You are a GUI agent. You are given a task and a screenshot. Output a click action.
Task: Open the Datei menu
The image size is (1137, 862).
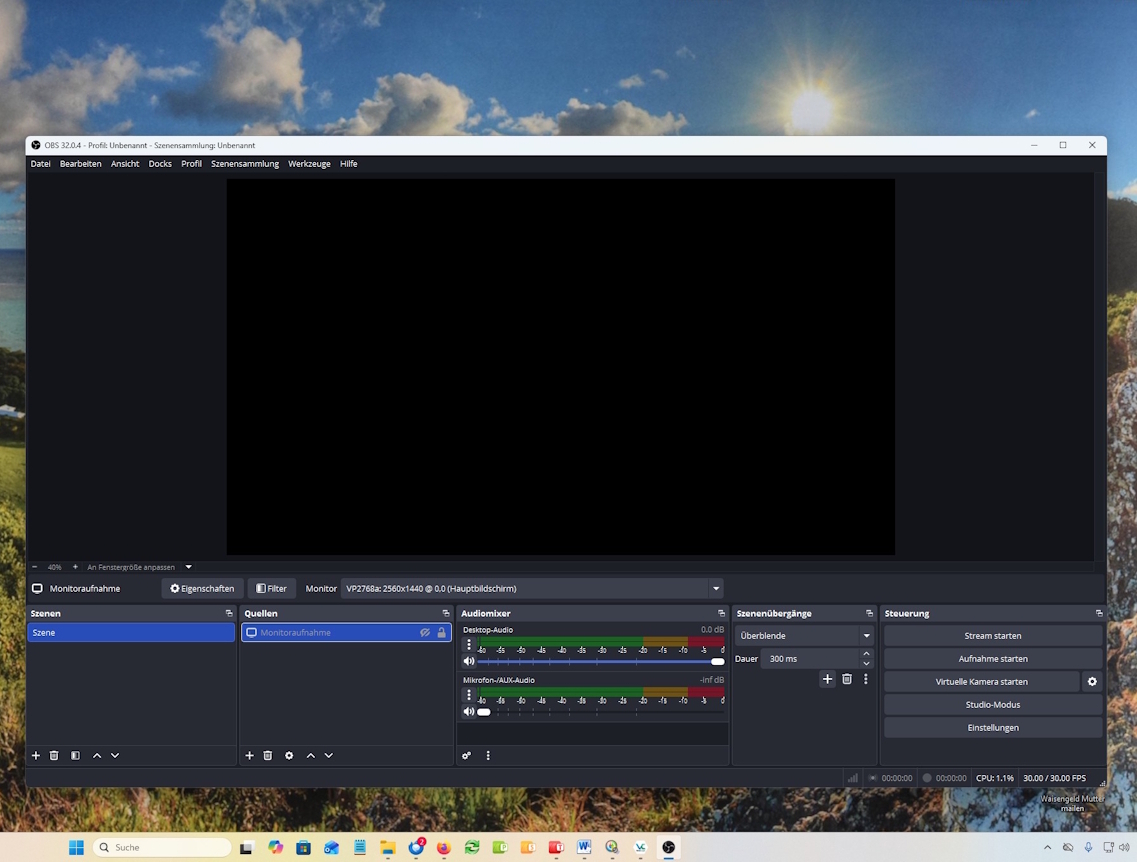[41, 164]
